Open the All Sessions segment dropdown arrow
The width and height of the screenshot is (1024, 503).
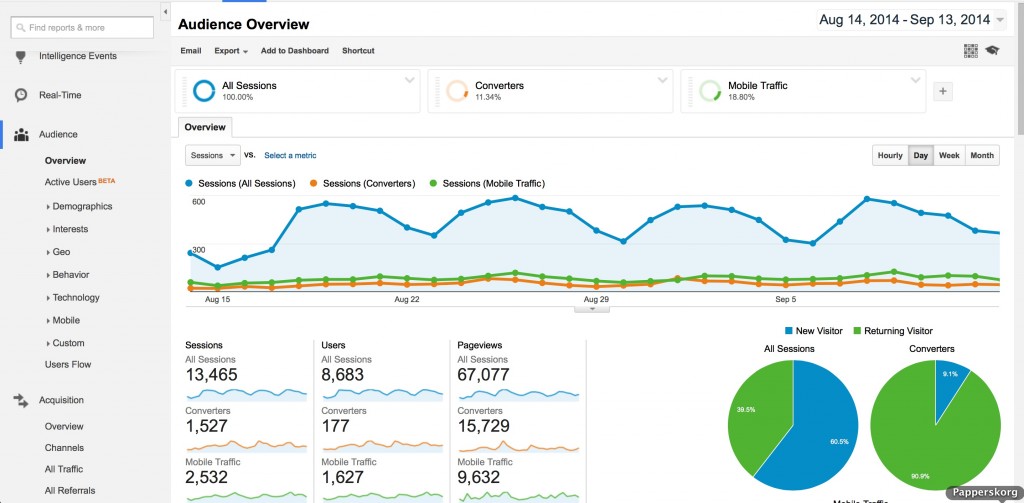pos(409,80)
